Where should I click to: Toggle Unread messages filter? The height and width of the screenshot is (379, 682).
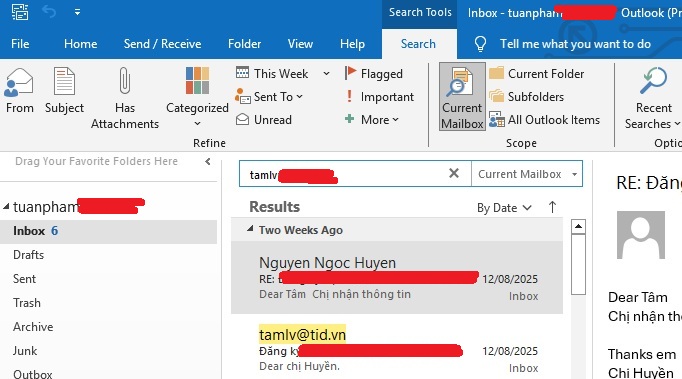point(264,120)
